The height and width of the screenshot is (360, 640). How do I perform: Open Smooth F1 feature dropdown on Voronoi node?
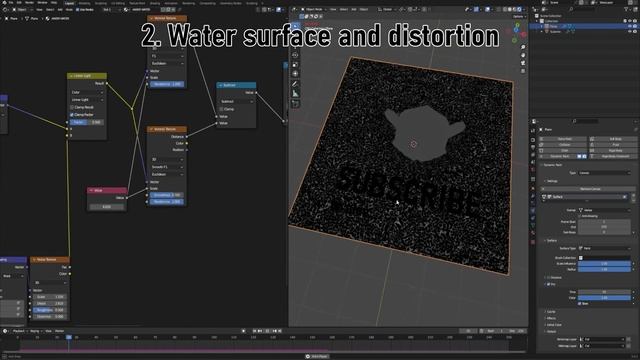pyautogui.click(x=167, y=167)
